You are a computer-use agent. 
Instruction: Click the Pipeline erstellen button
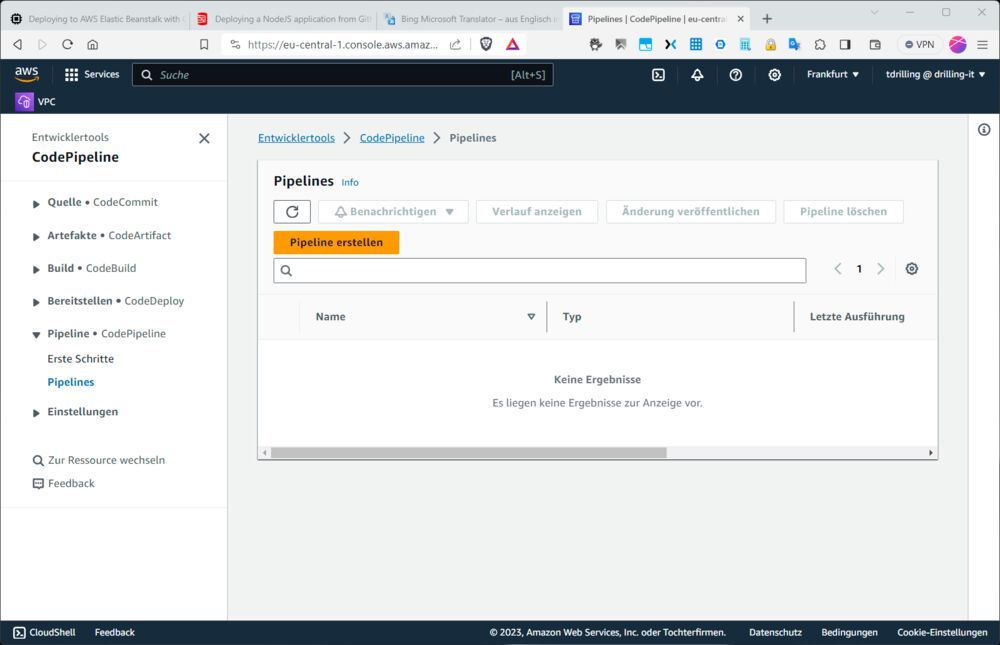tap(336, 243)
